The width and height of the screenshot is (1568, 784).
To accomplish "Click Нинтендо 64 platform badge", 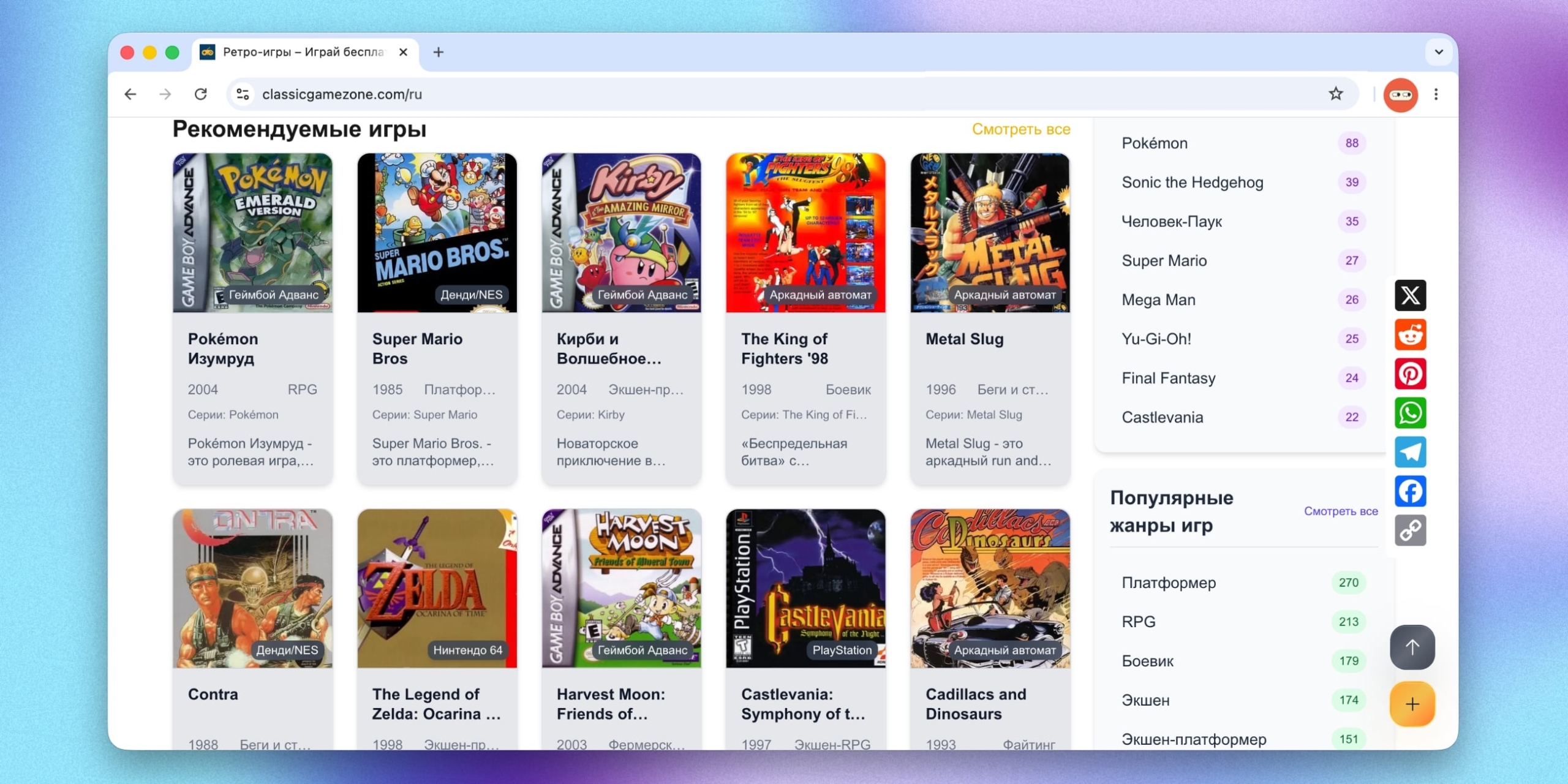I will point(467,650).
